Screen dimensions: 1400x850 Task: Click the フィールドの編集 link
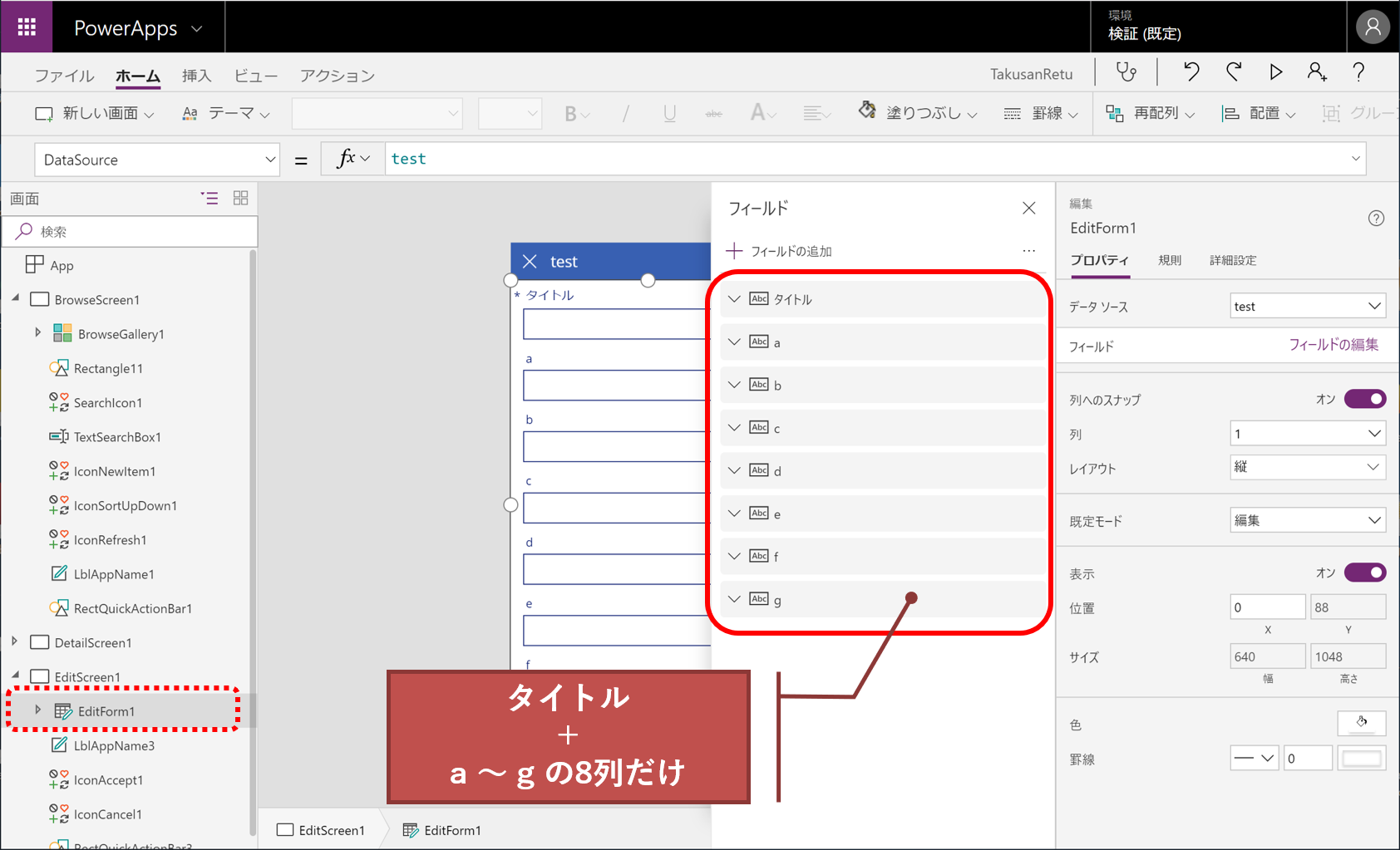pyautogui.click(x=1334, y=346)
